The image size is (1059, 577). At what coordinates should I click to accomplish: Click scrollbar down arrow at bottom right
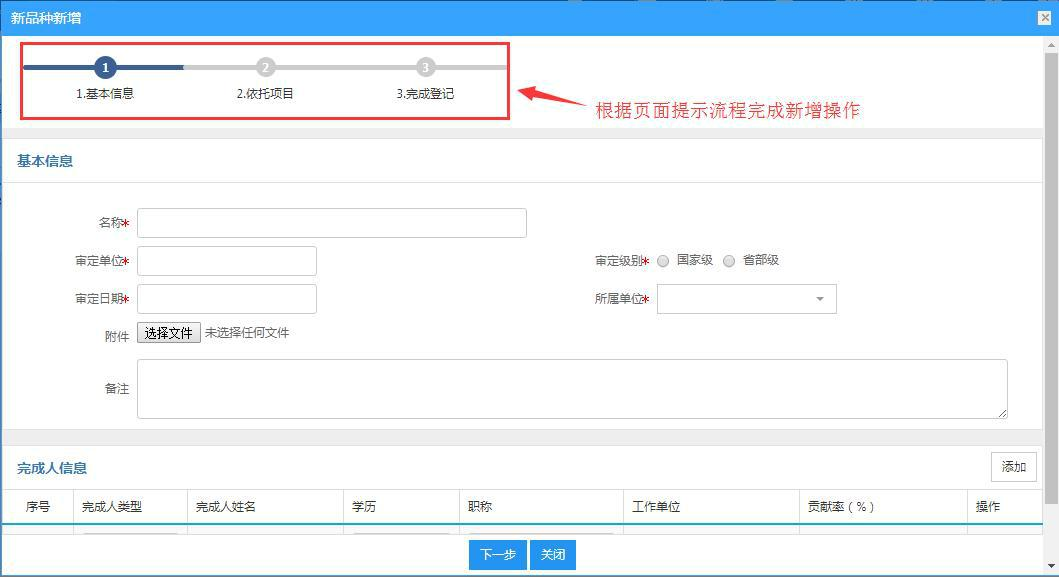pyautogui.click(x=1051, y=566)
